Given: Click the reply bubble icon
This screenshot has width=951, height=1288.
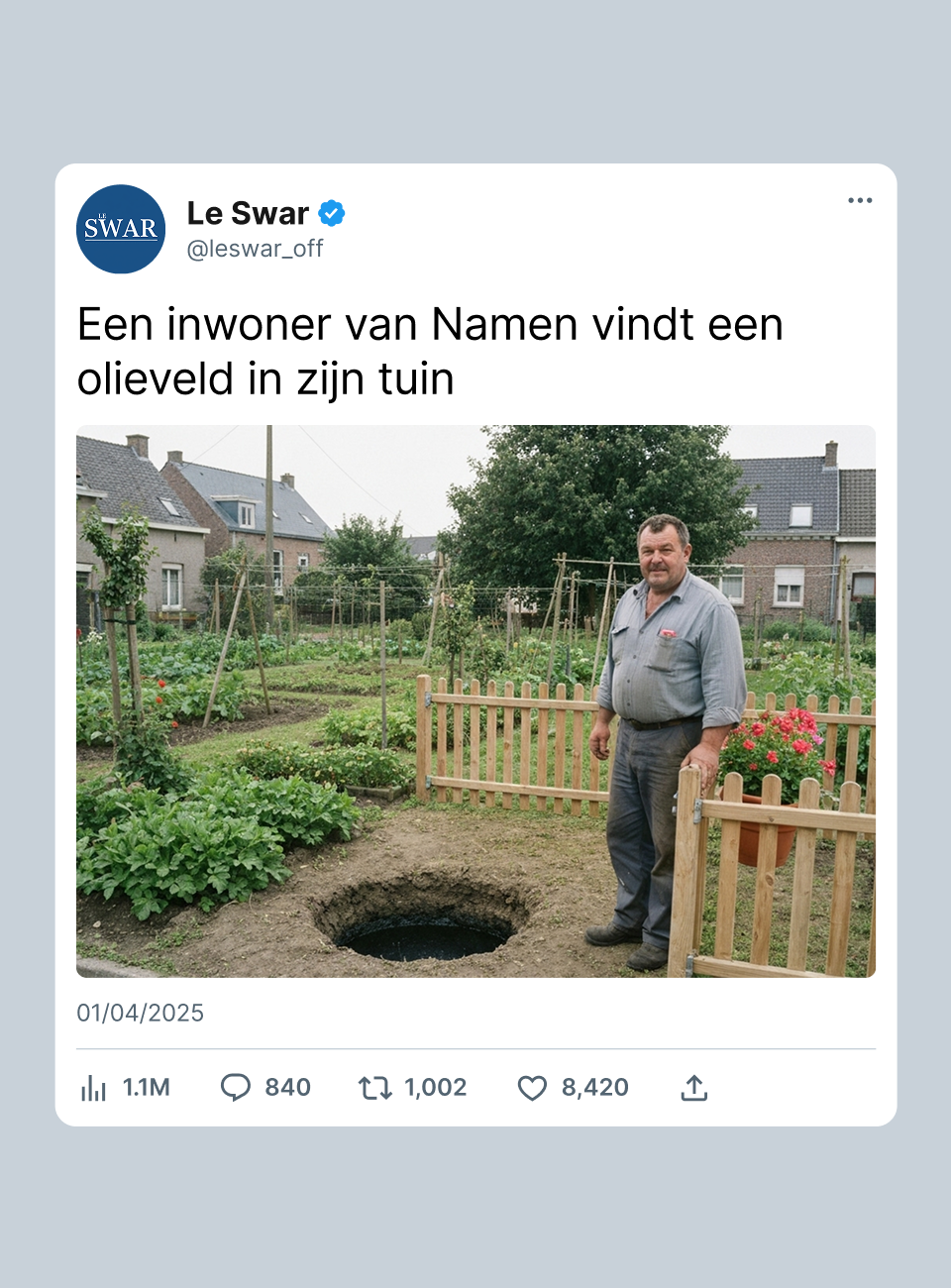Looking at the screenshot, I should click(236, 1087).
